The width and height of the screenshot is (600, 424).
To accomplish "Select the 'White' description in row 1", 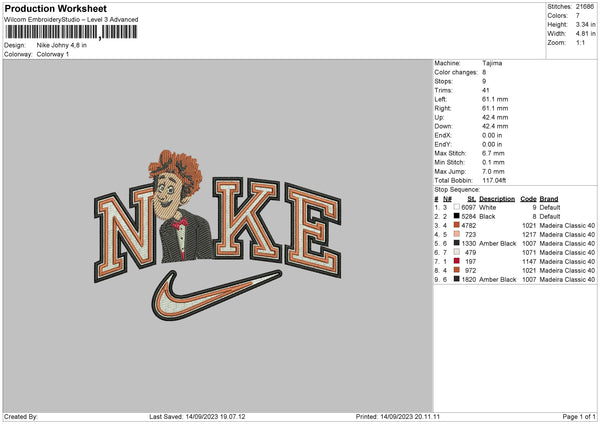I will coord(487,207).
